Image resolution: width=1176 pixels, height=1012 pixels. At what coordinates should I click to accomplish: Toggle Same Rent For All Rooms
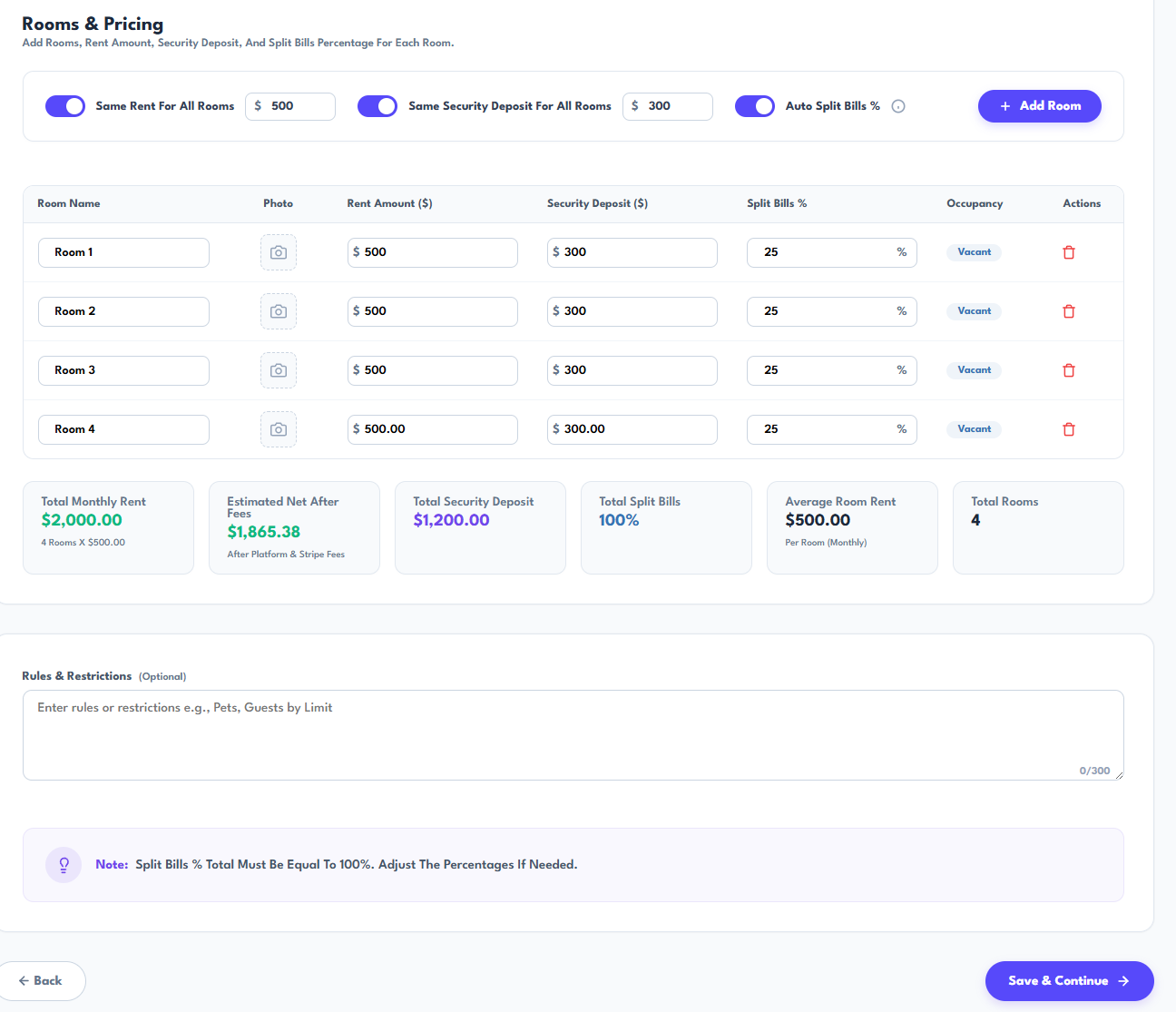(x=65, y=106)
